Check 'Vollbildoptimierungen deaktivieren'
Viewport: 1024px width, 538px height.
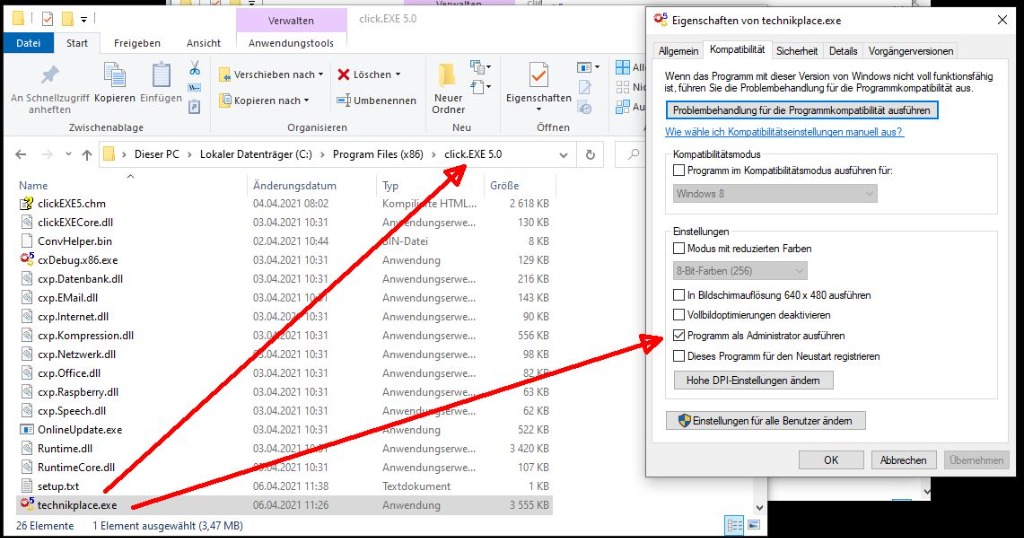679,315
